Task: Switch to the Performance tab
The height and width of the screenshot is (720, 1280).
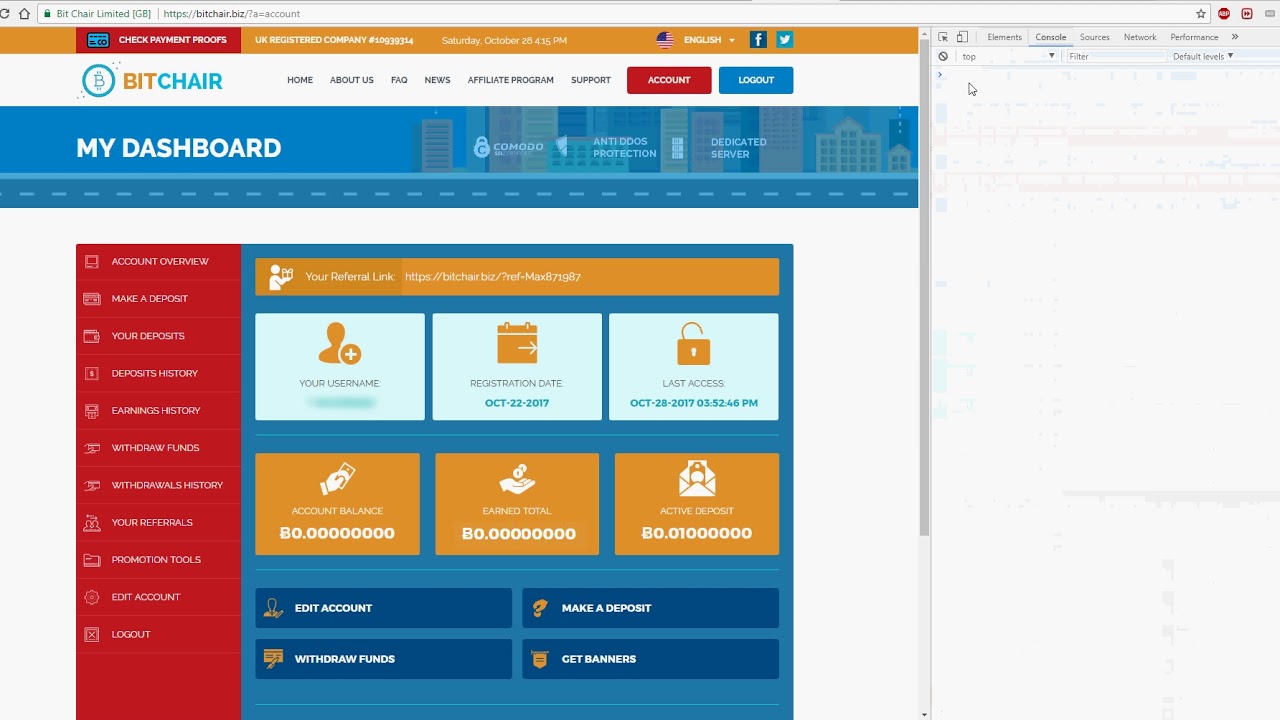Action: (1194, 37)
